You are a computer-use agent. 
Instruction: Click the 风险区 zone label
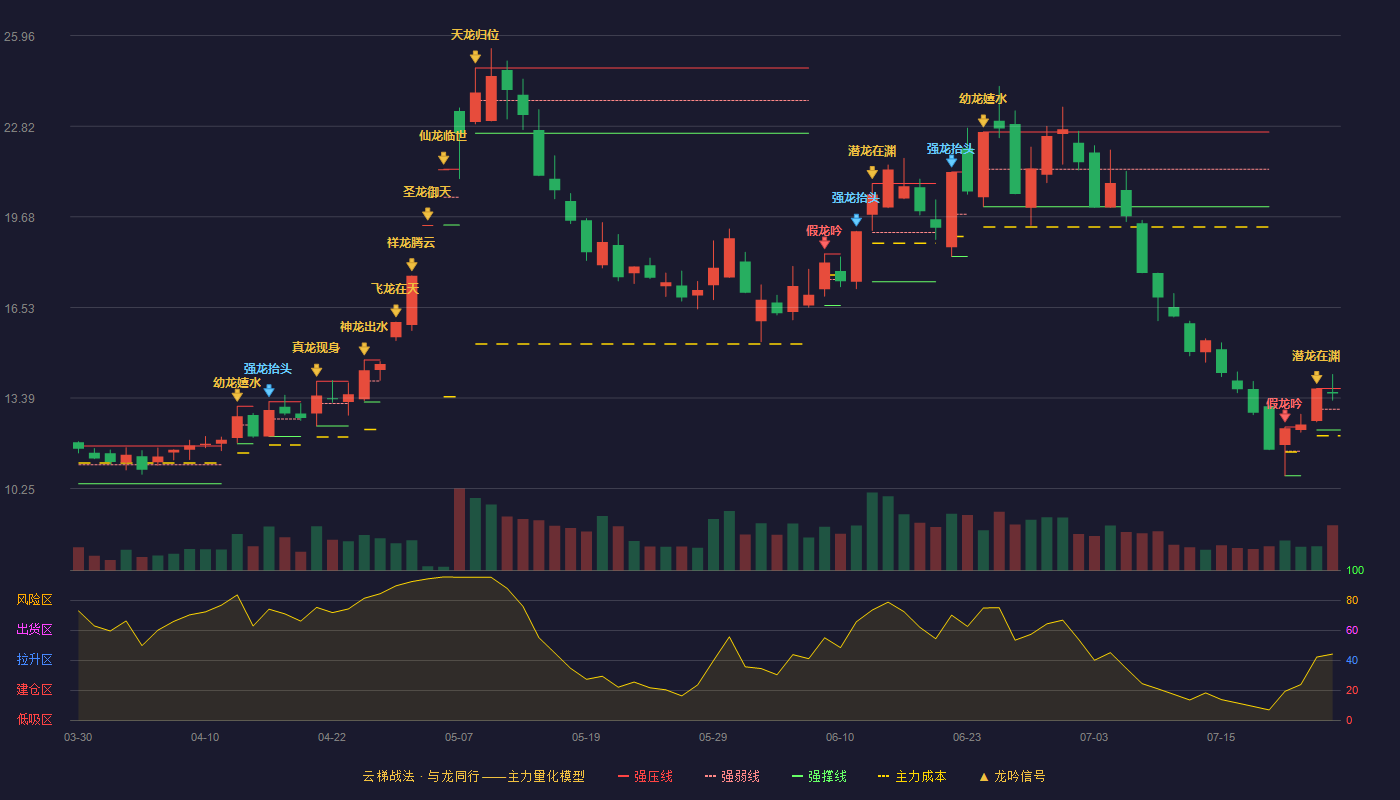[34, 600]
